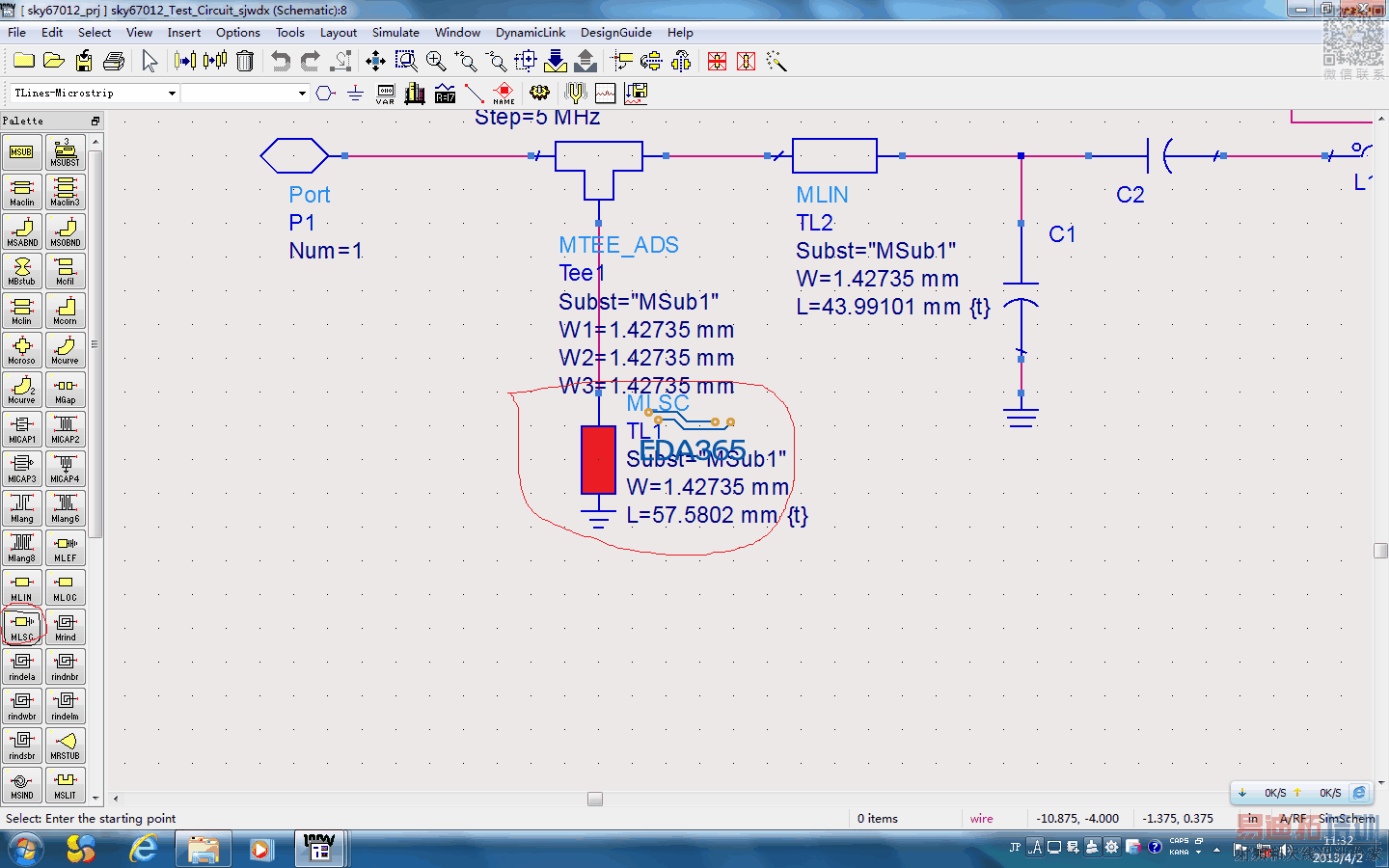The image size is (1389, 868).
Task: Click the palette scroll down arrow
Action: (x=95, y=798)
